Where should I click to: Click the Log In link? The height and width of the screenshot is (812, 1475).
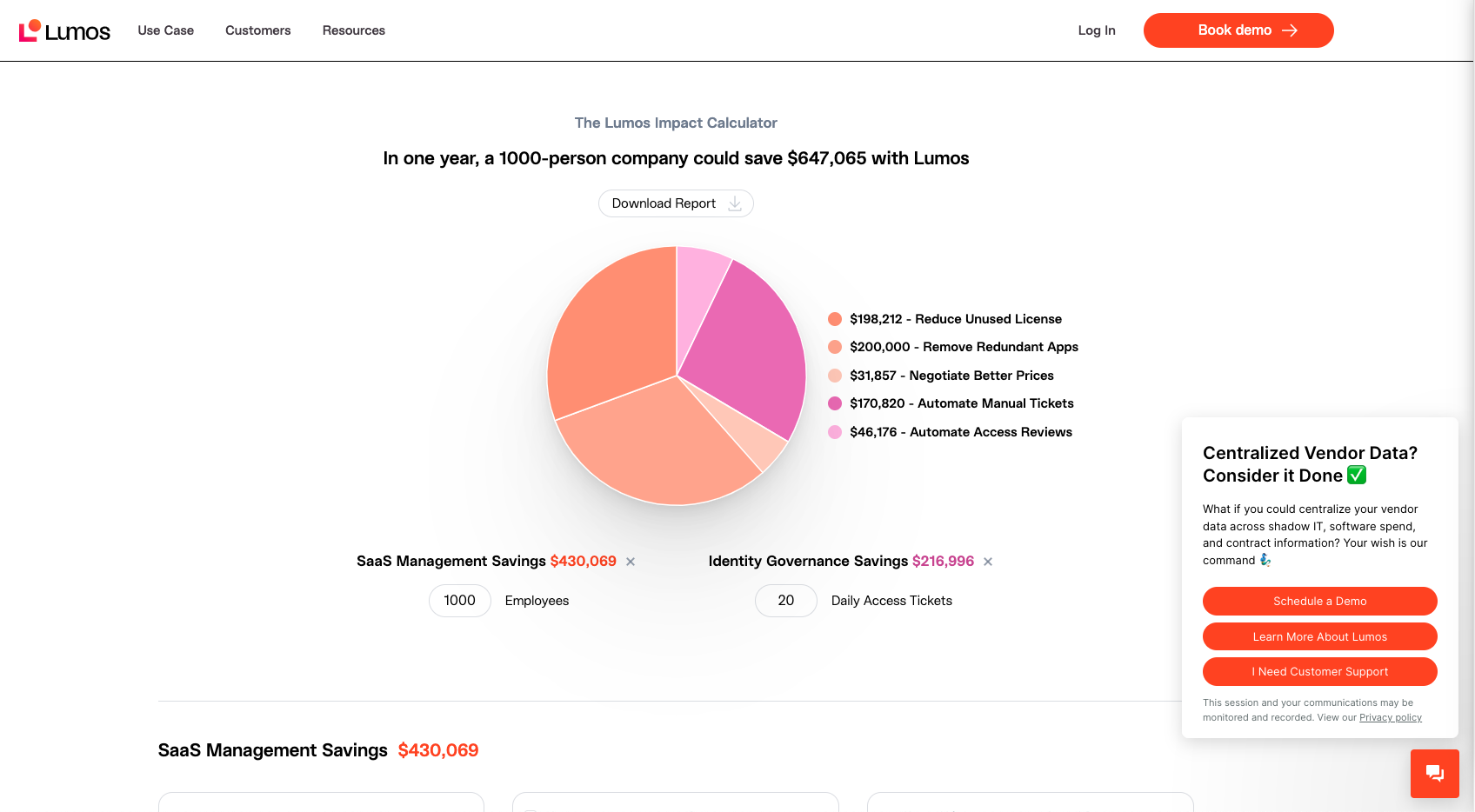click(1097, 30)
